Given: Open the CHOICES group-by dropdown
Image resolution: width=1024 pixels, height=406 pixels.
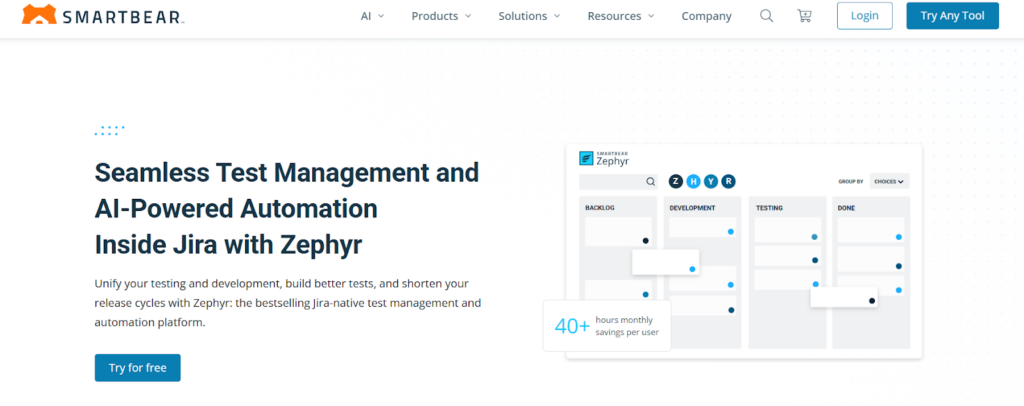Looking at the screenshot, I should pos(889,181).
